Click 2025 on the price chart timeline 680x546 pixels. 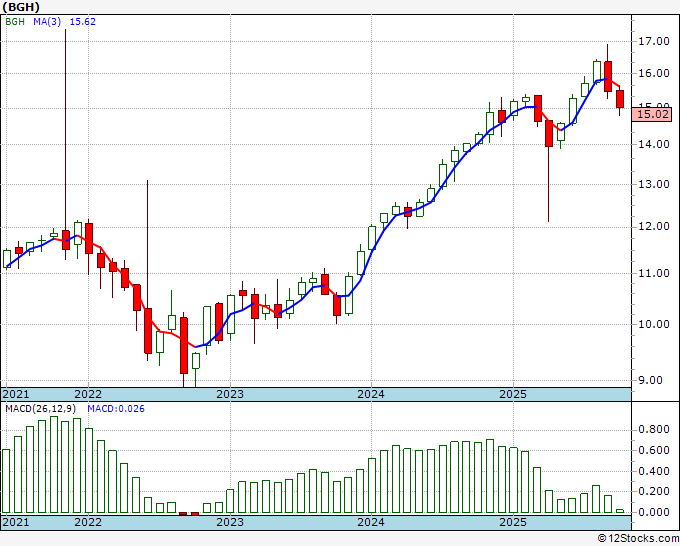coord(513,394)
